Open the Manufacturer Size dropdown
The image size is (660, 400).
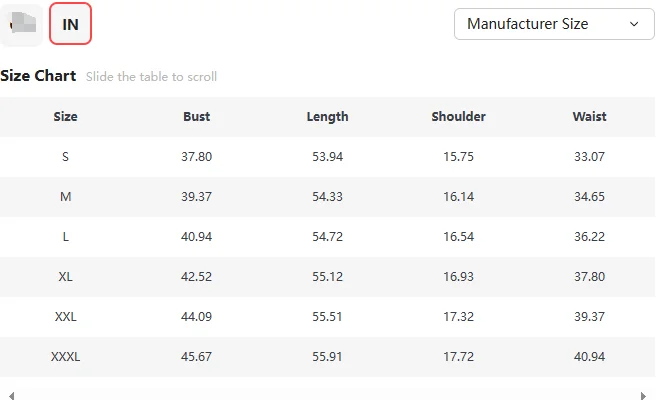[554, 24]
